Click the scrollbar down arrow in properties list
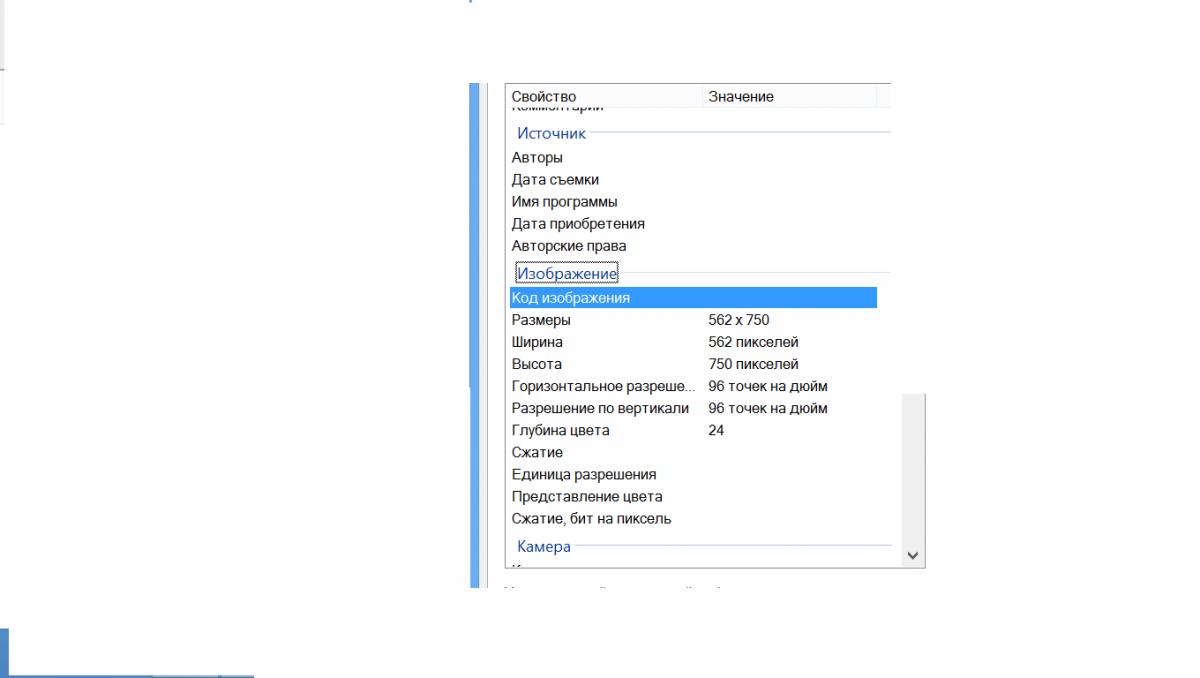 pos(912,555)
